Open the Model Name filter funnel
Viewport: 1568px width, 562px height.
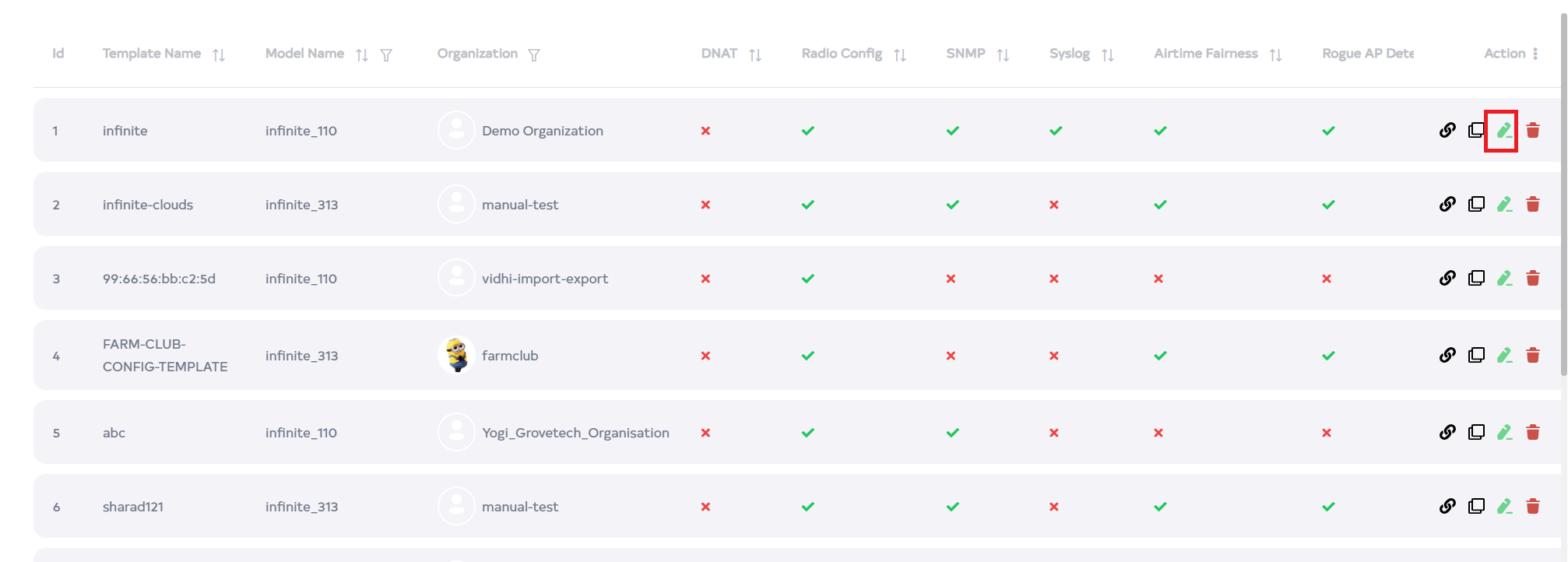click(x=386, y=54)
